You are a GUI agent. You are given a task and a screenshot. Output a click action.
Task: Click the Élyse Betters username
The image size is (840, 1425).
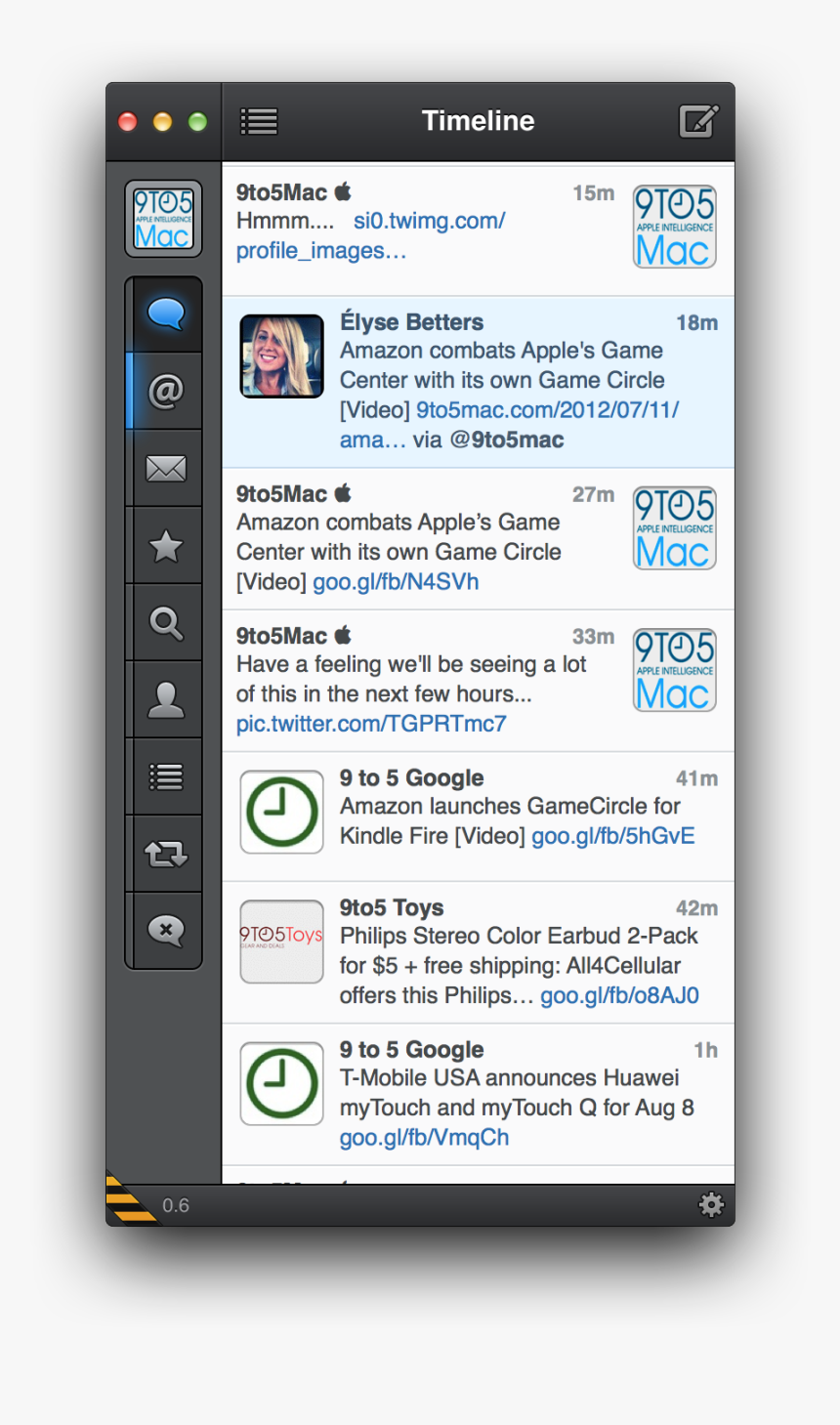(x=411, y=322)
